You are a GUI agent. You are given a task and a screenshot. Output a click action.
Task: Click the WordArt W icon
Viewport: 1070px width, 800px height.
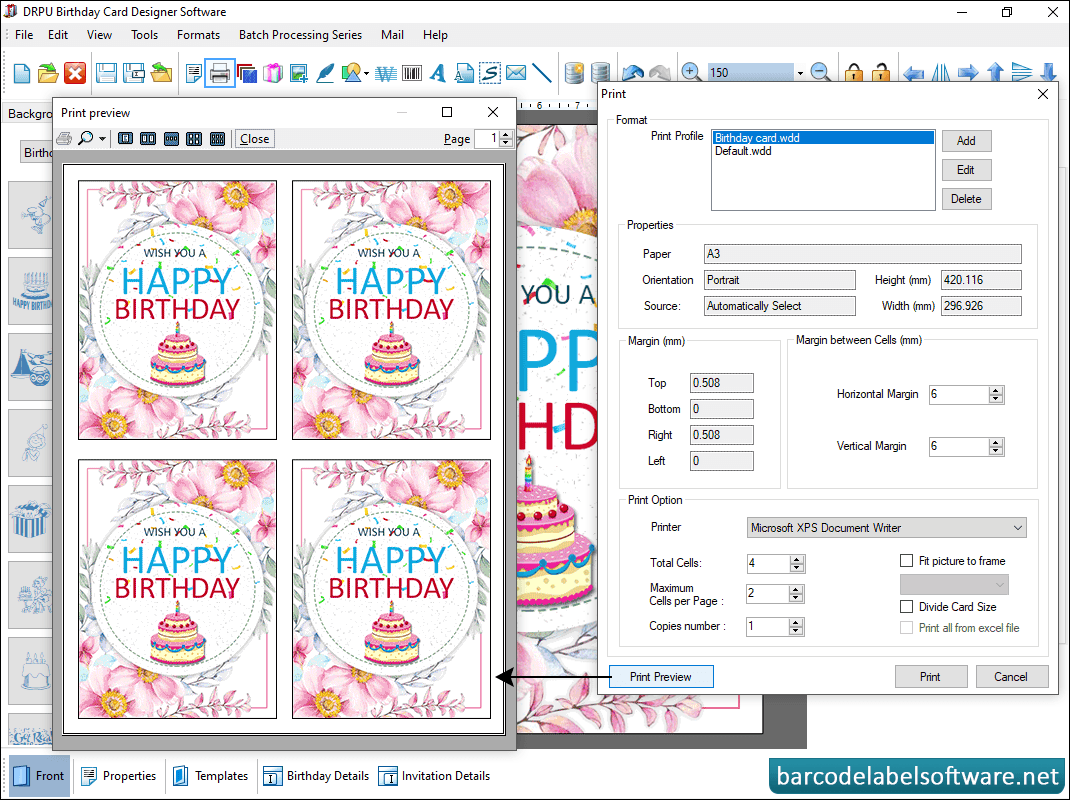point(386,72)
